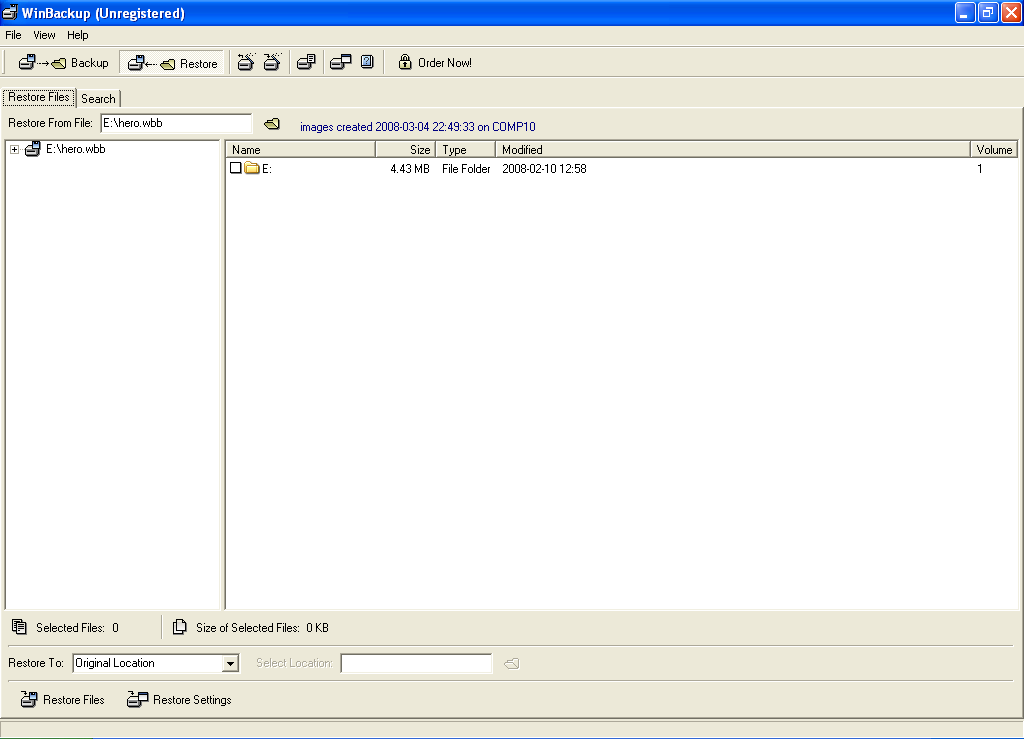Select the E: folder row name
The height and width of the screenshot is (739, 1024).
point(266,169)
